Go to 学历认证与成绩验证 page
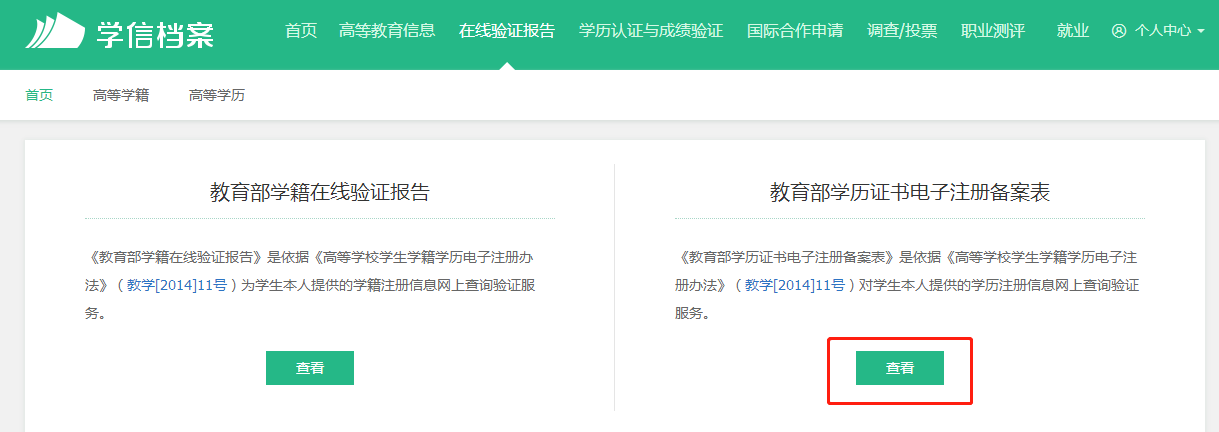The height and width of the screenshot is (432, 1219). click(x=651, y=31)
